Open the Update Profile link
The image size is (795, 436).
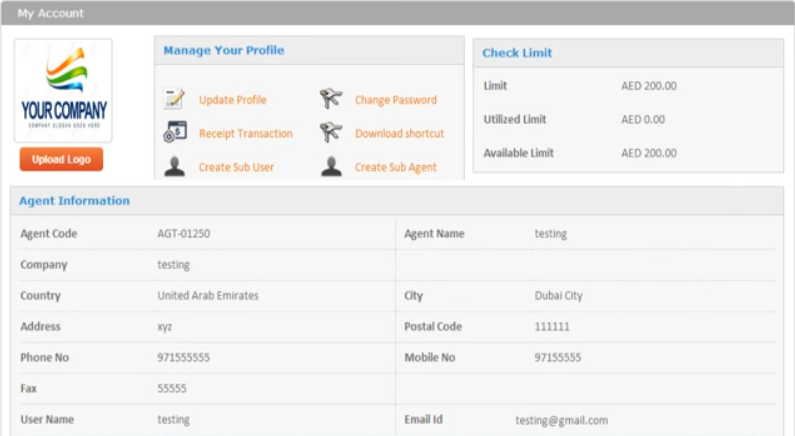(232, 100)
